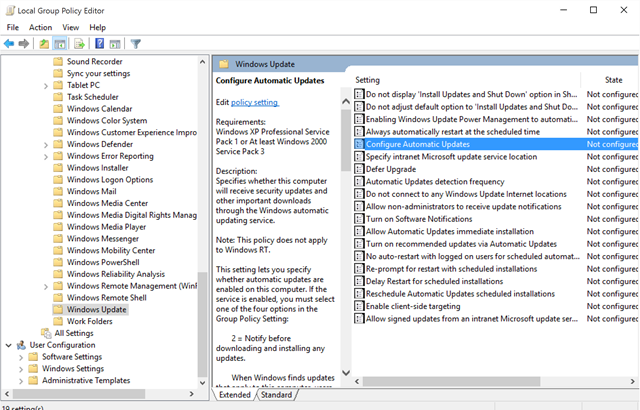640x410 pixels.
Task: Select the All Settings node icon
Action: tap(43, 332)
